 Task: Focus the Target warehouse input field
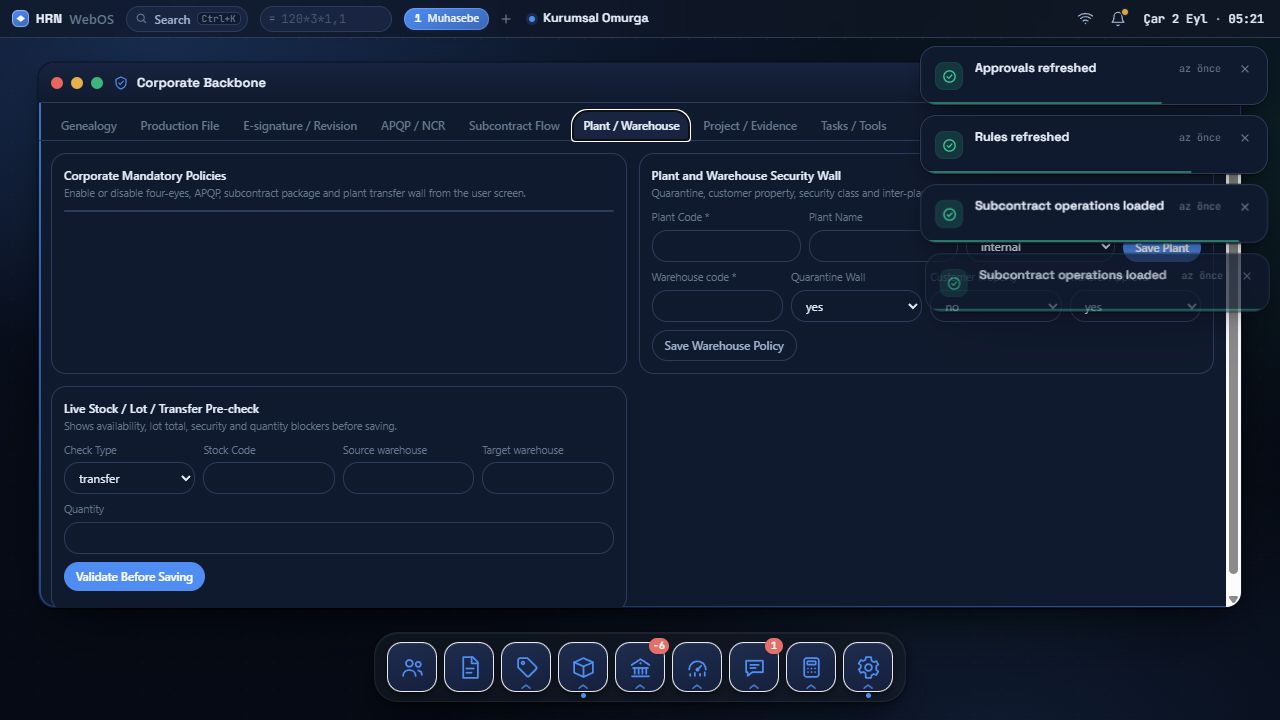pos(548,478)
